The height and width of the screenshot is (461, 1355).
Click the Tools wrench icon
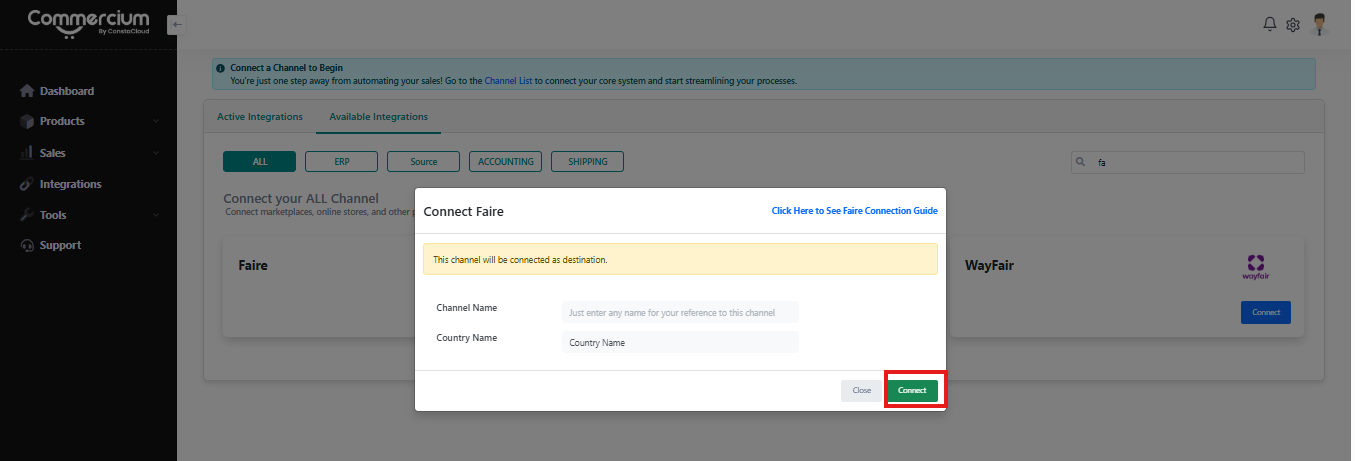[27, 215]
